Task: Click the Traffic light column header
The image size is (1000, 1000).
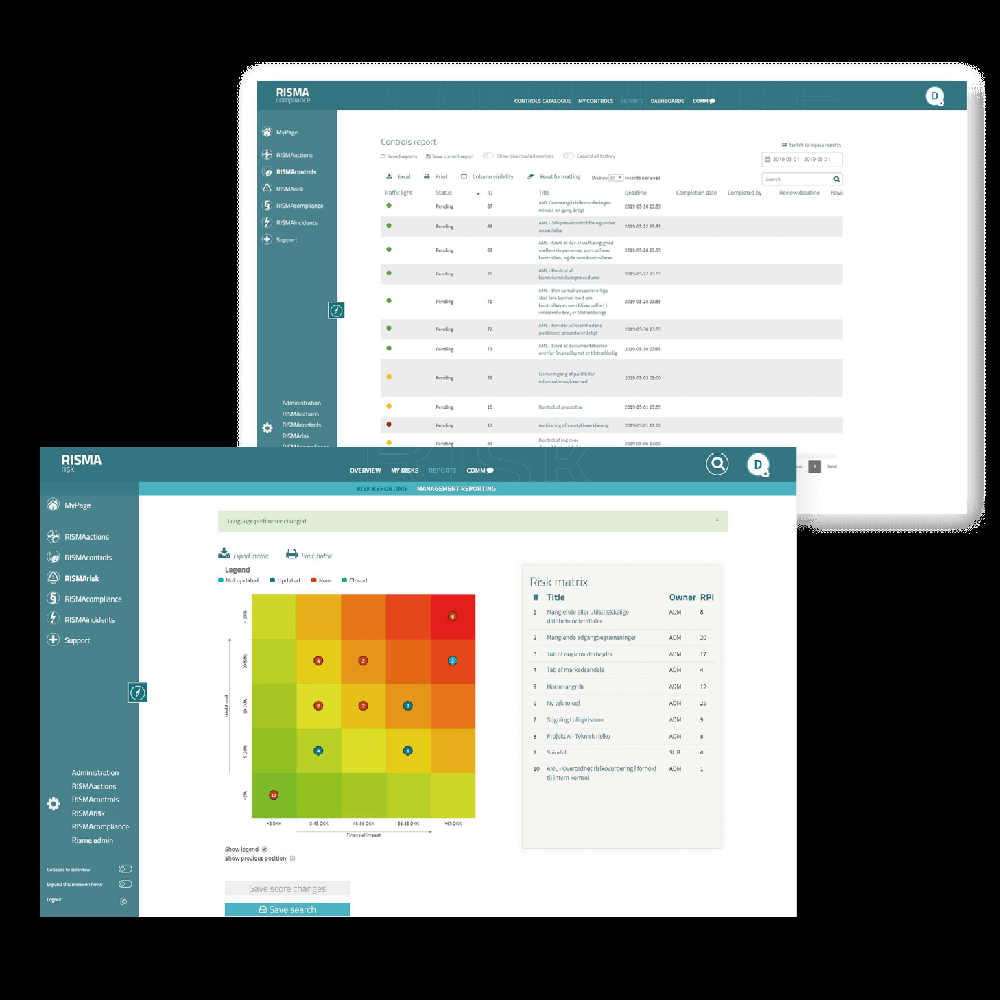Action: tap(398, 193)
